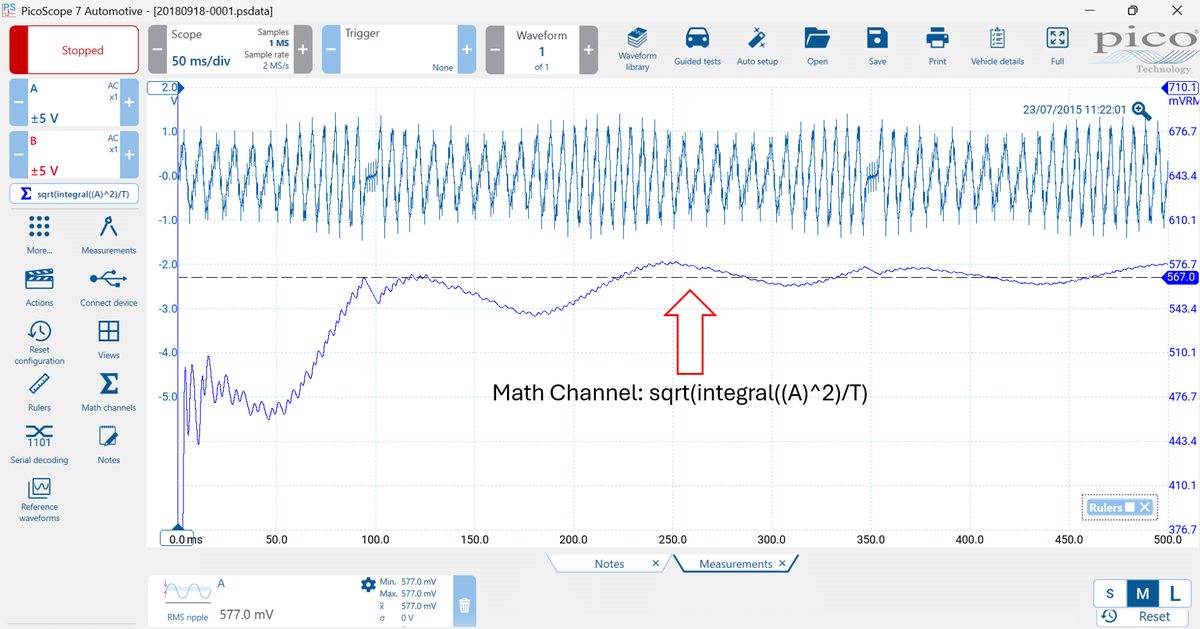Open Math channels
The width and height of the screenshot is (1200, 629).
[x=109, y=393]
